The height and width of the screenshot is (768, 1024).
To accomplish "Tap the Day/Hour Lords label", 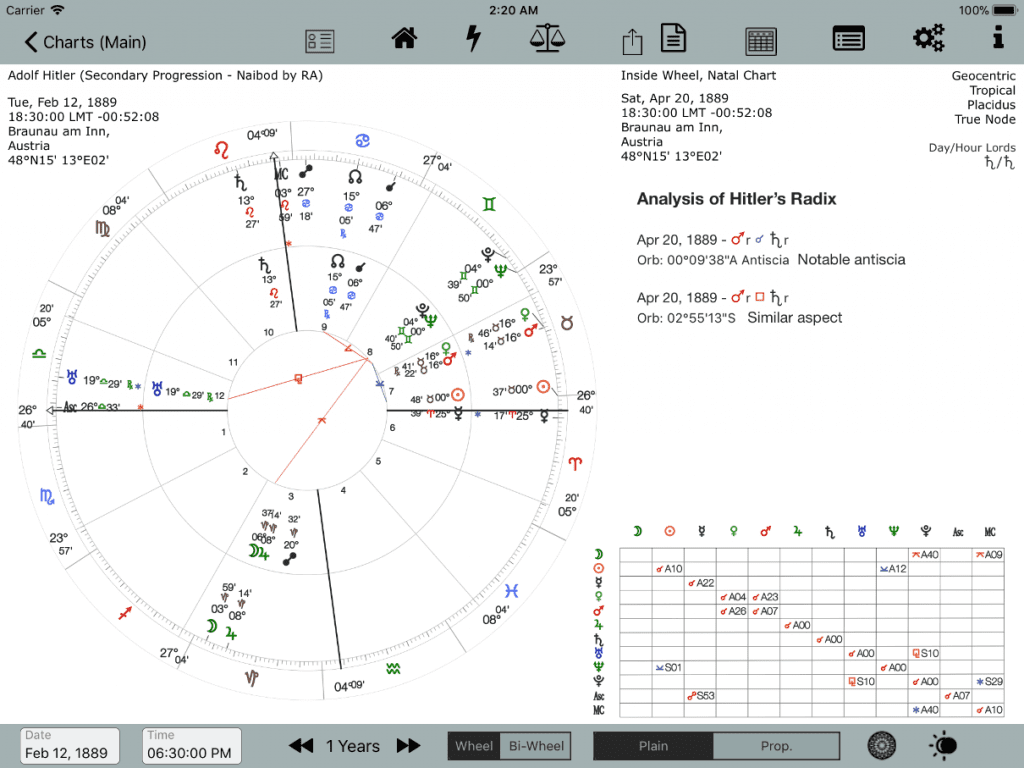I will tap(972, 148).
